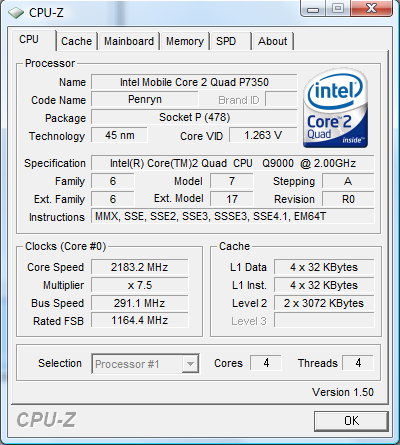Close the CPU-Z window
The width and height of the screenshot is (400, 445).
coord(371,8)
